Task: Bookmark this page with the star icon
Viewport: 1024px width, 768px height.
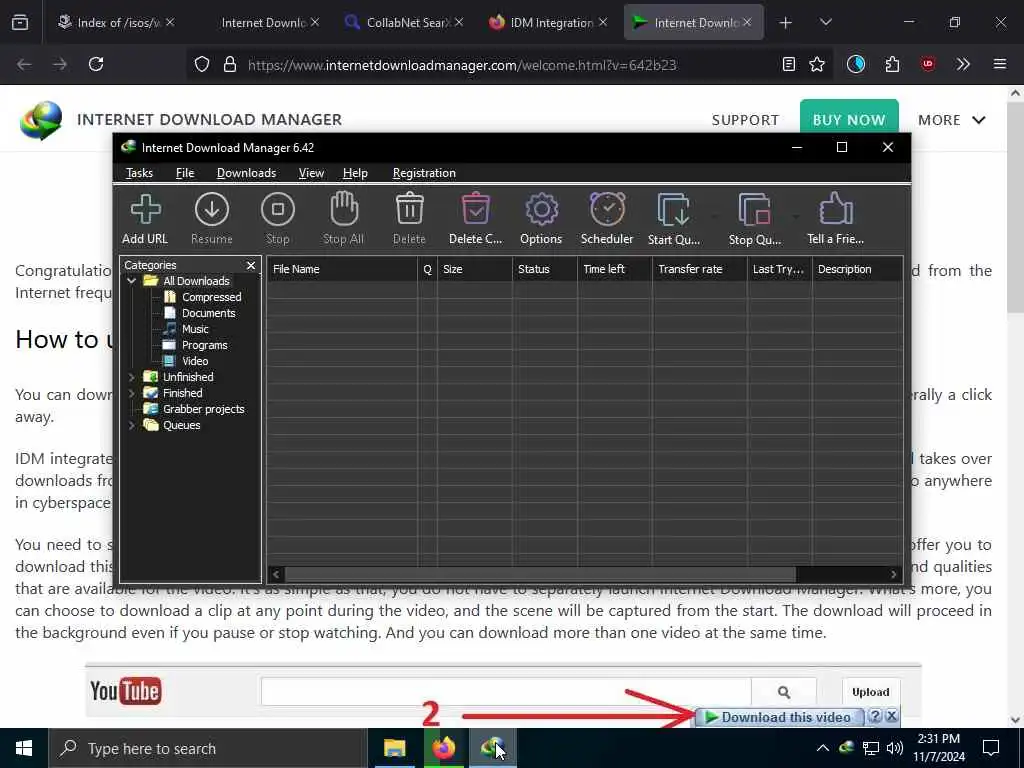Action: click(x=817, y=64)
